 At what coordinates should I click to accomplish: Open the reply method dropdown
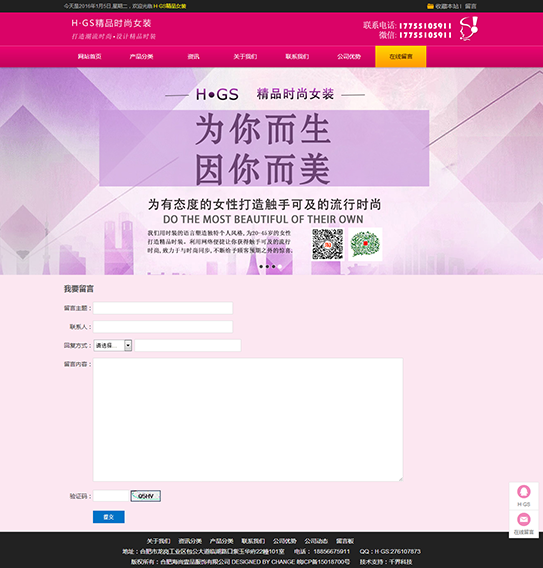pyautogui.click(x=113, y=346)
